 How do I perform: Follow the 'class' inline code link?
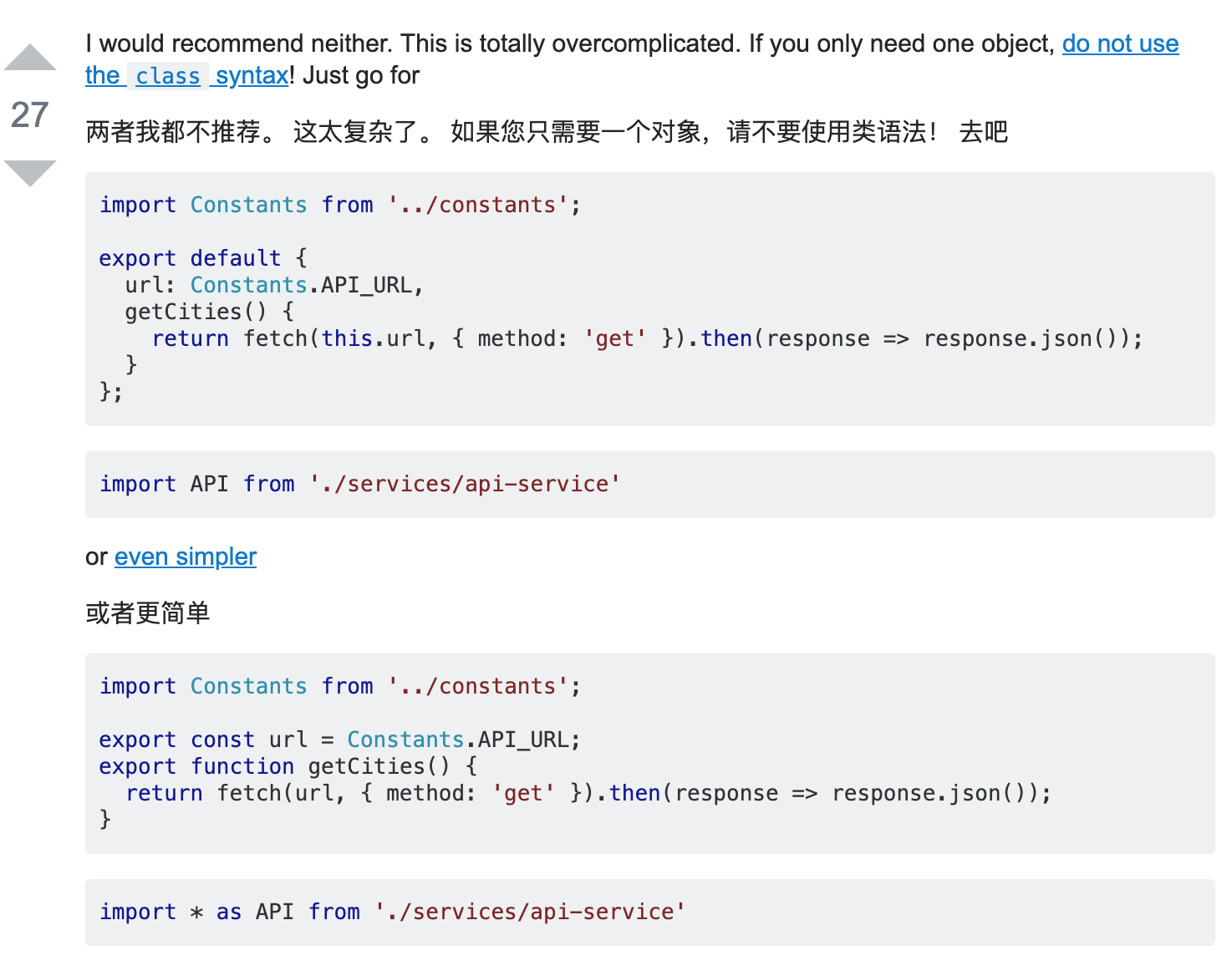coord(168,76)
